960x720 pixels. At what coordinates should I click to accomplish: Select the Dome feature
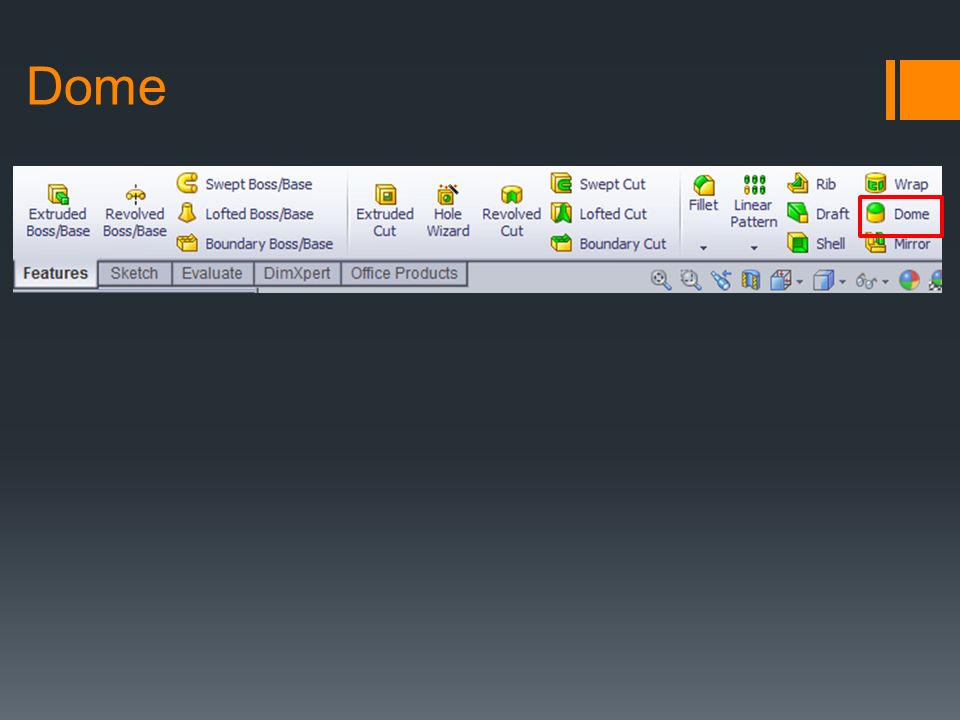point(898,214)
